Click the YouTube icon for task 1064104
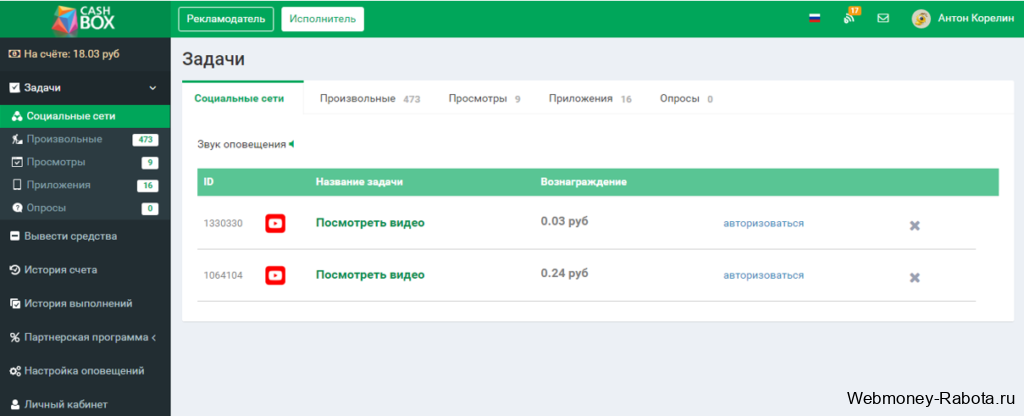1024x416 pixels. 275,276
